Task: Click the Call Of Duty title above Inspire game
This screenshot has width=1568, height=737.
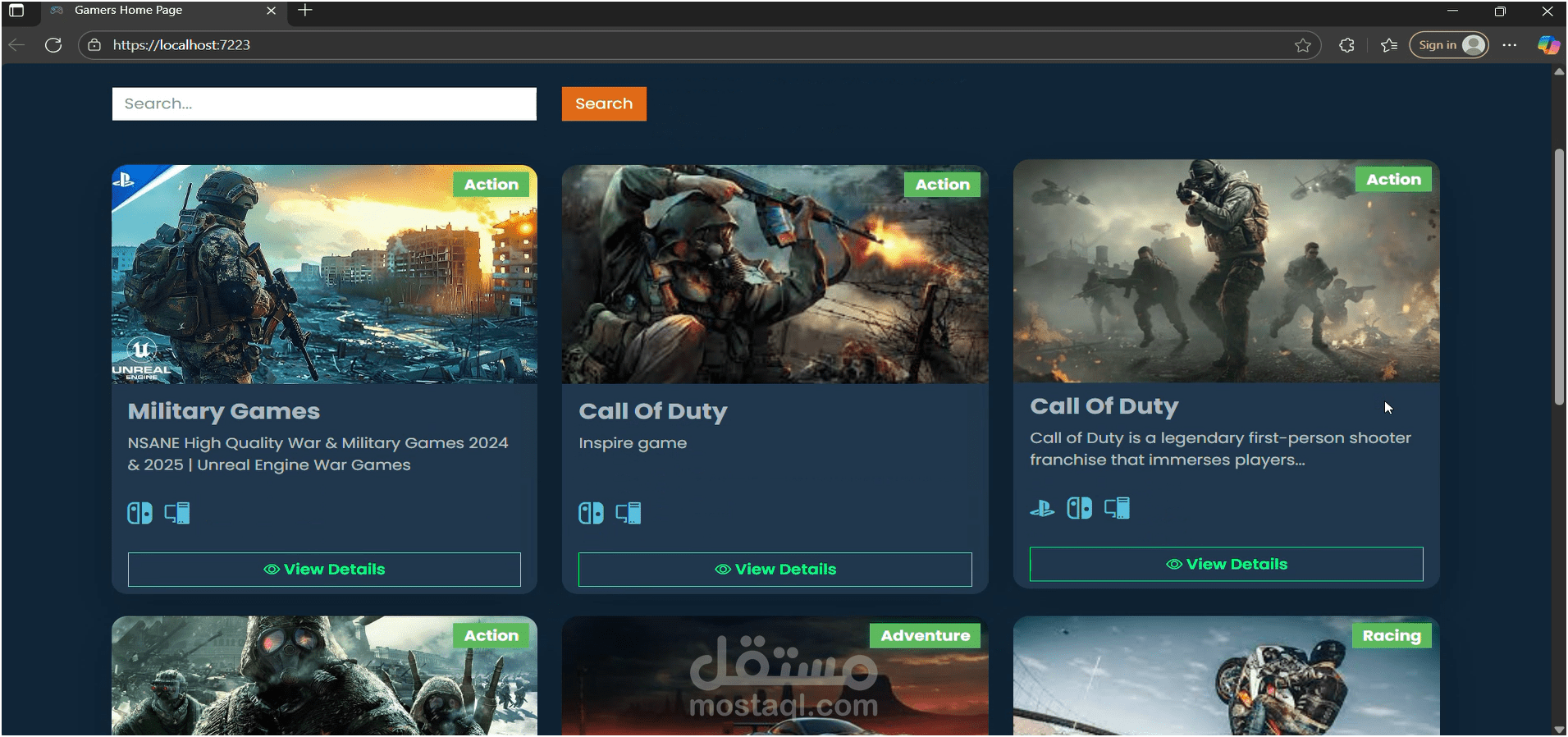Action: [653, 411]
